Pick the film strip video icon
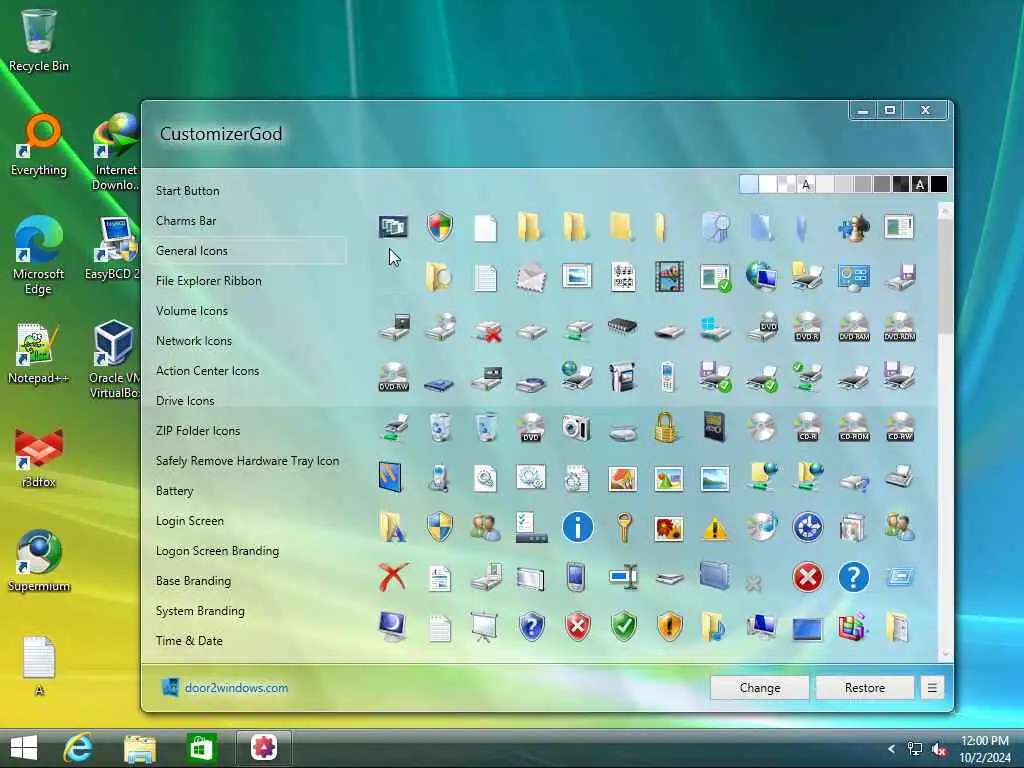This screenshot has height=768, width=1024. click(669, 277)
